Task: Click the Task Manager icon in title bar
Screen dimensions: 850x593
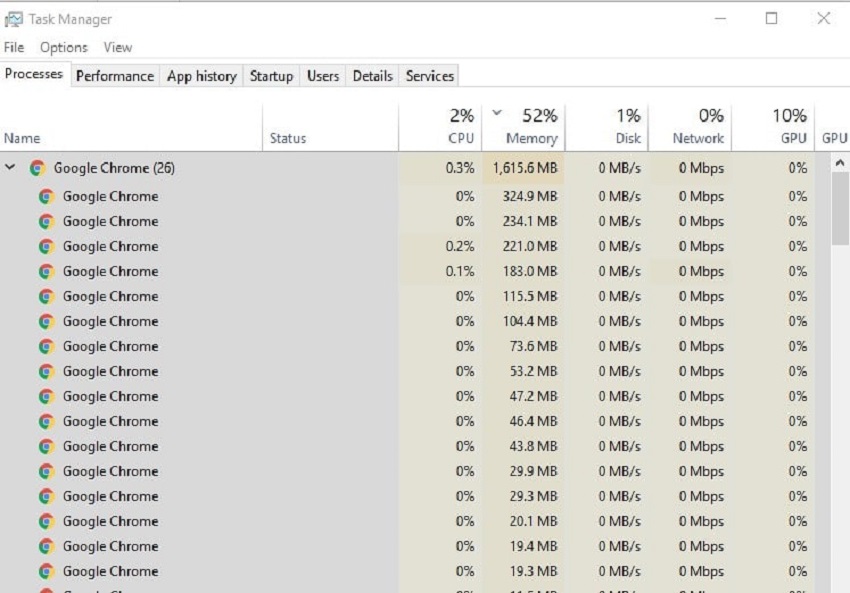Action: click(14, 19)
